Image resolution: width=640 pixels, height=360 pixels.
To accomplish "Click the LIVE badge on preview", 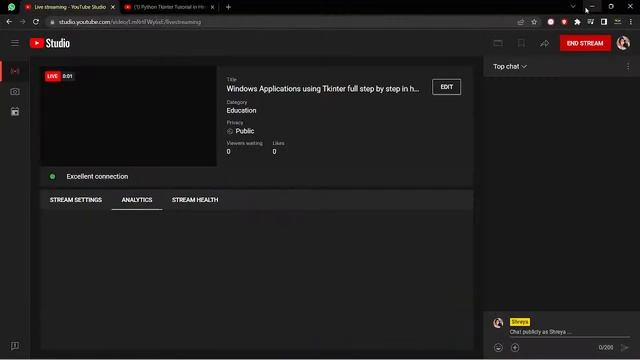I will [52, 76].
